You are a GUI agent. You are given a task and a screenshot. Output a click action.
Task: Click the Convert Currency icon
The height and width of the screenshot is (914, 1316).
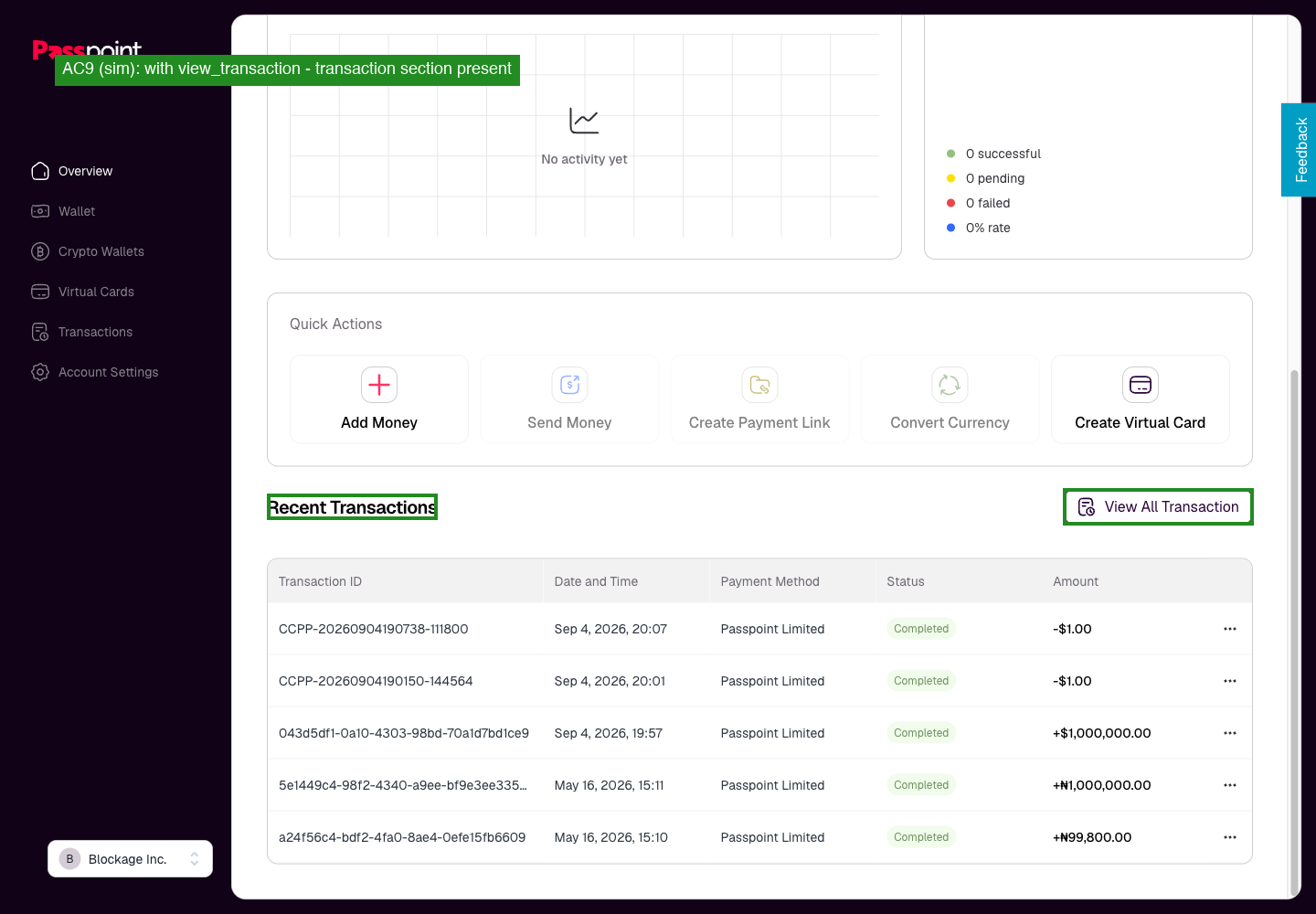tap(950, 385)
